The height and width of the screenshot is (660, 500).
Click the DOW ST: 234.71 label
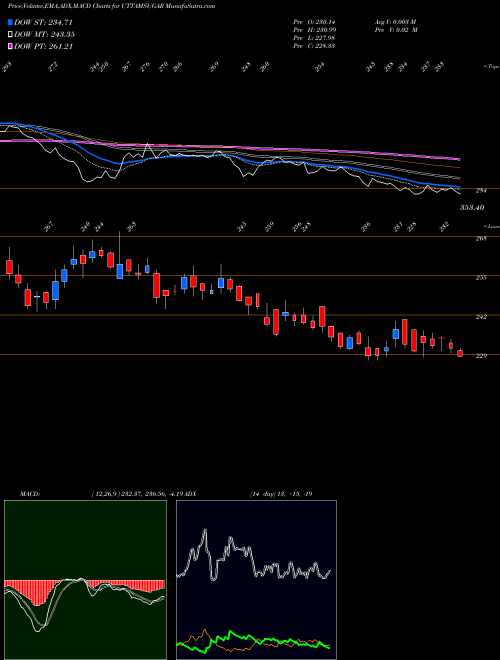point(43,23)
